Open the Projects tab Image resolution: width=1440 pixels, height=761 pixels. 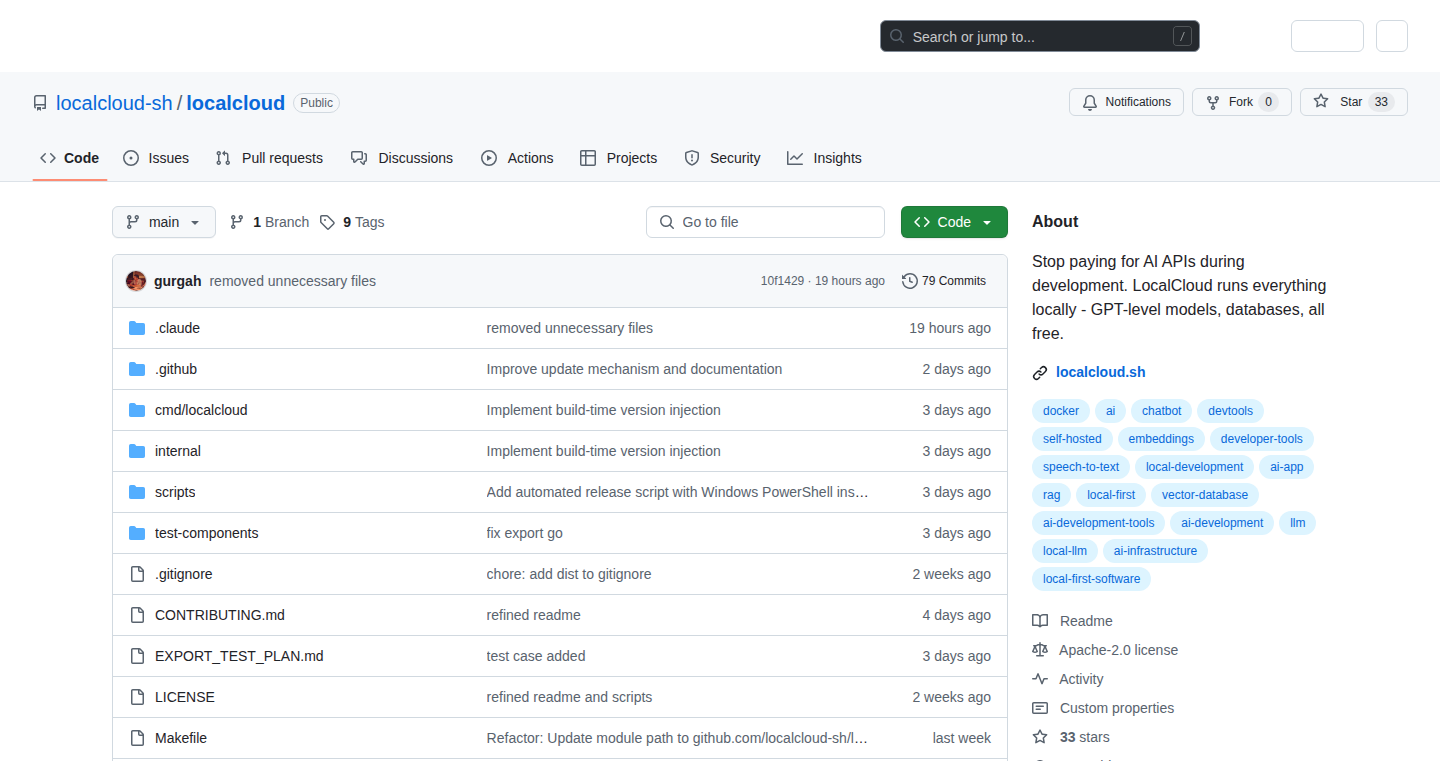619,158
